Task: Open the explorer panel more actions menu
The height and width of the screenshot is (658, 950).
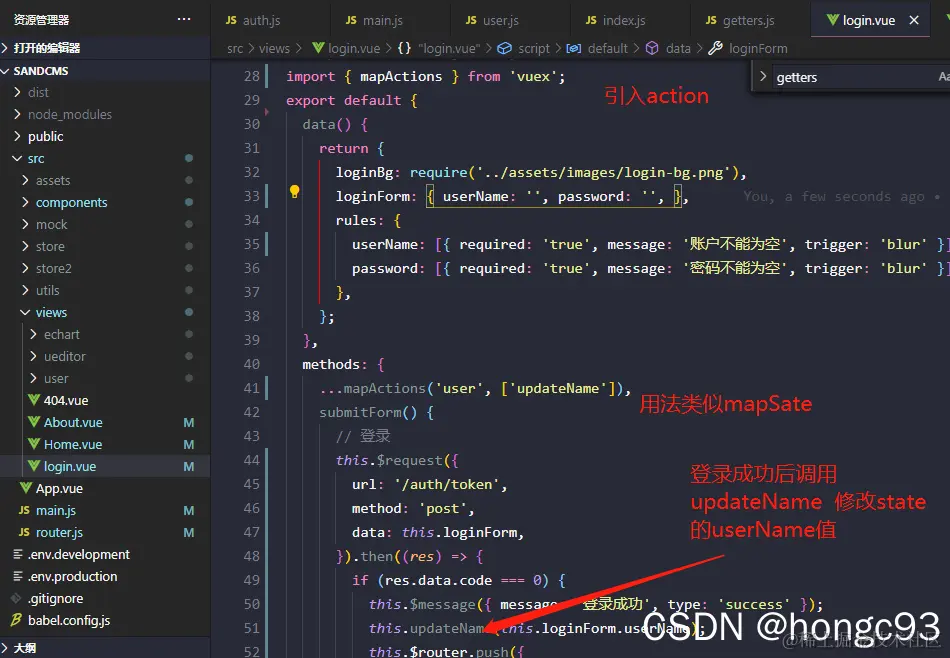Action: pyautogui.click(x=184, y=19)
